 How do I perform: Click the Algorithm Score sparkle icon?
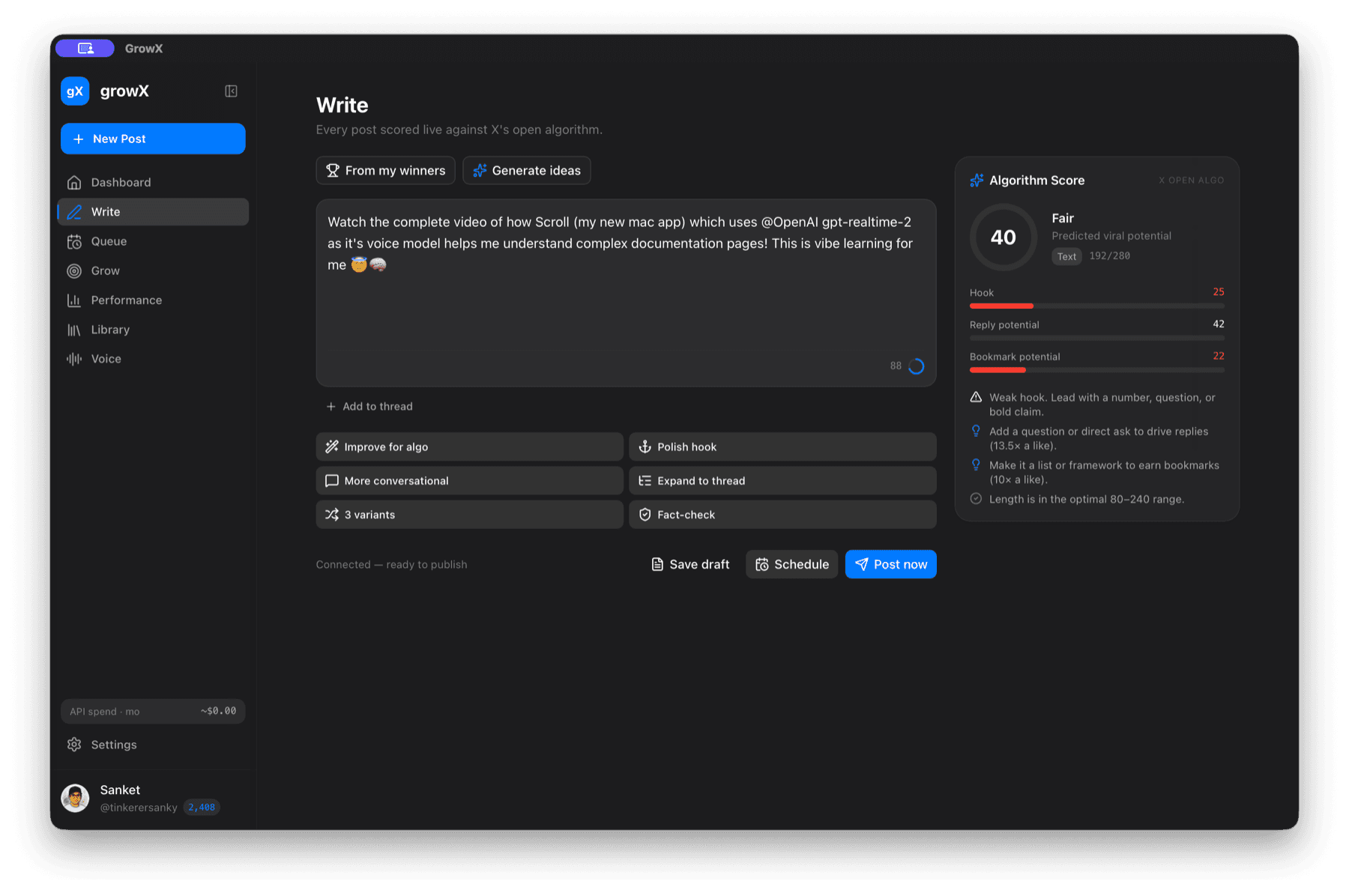click(977, 181)
